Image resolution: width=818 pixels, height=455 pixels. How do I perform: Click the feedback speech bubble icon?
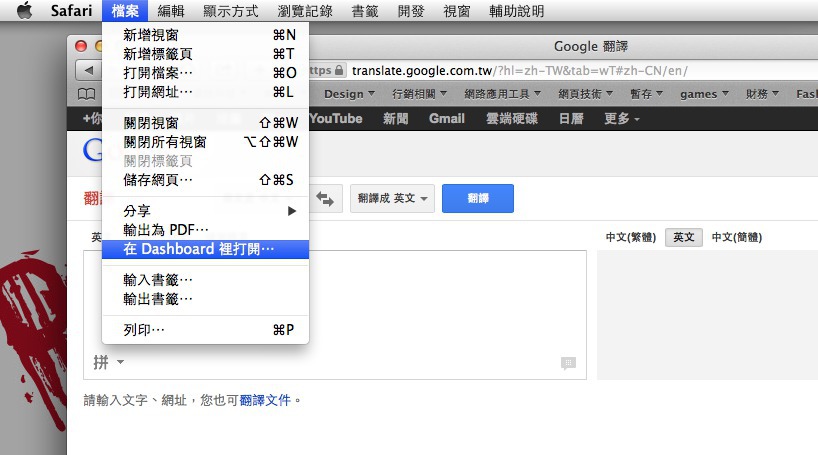click(568, 363)
